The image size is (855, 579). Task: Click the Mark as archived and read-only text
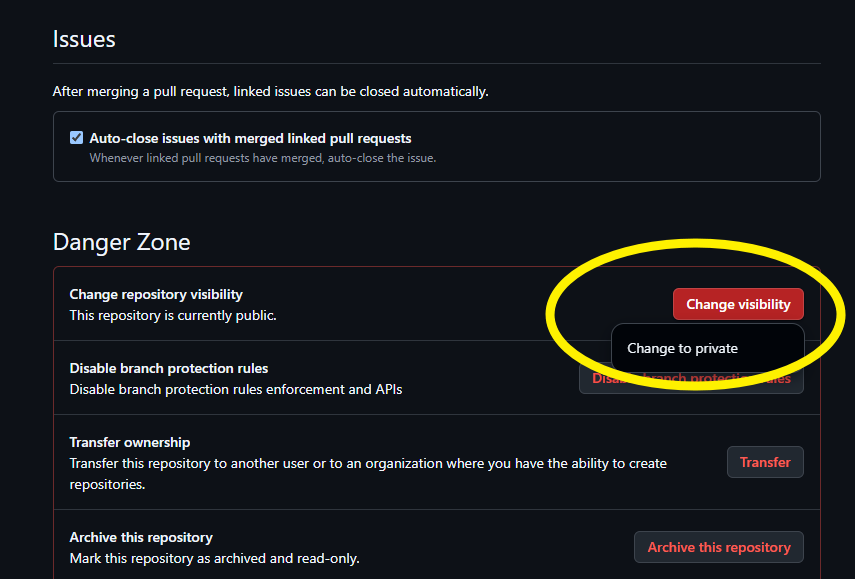coord(214,559)
